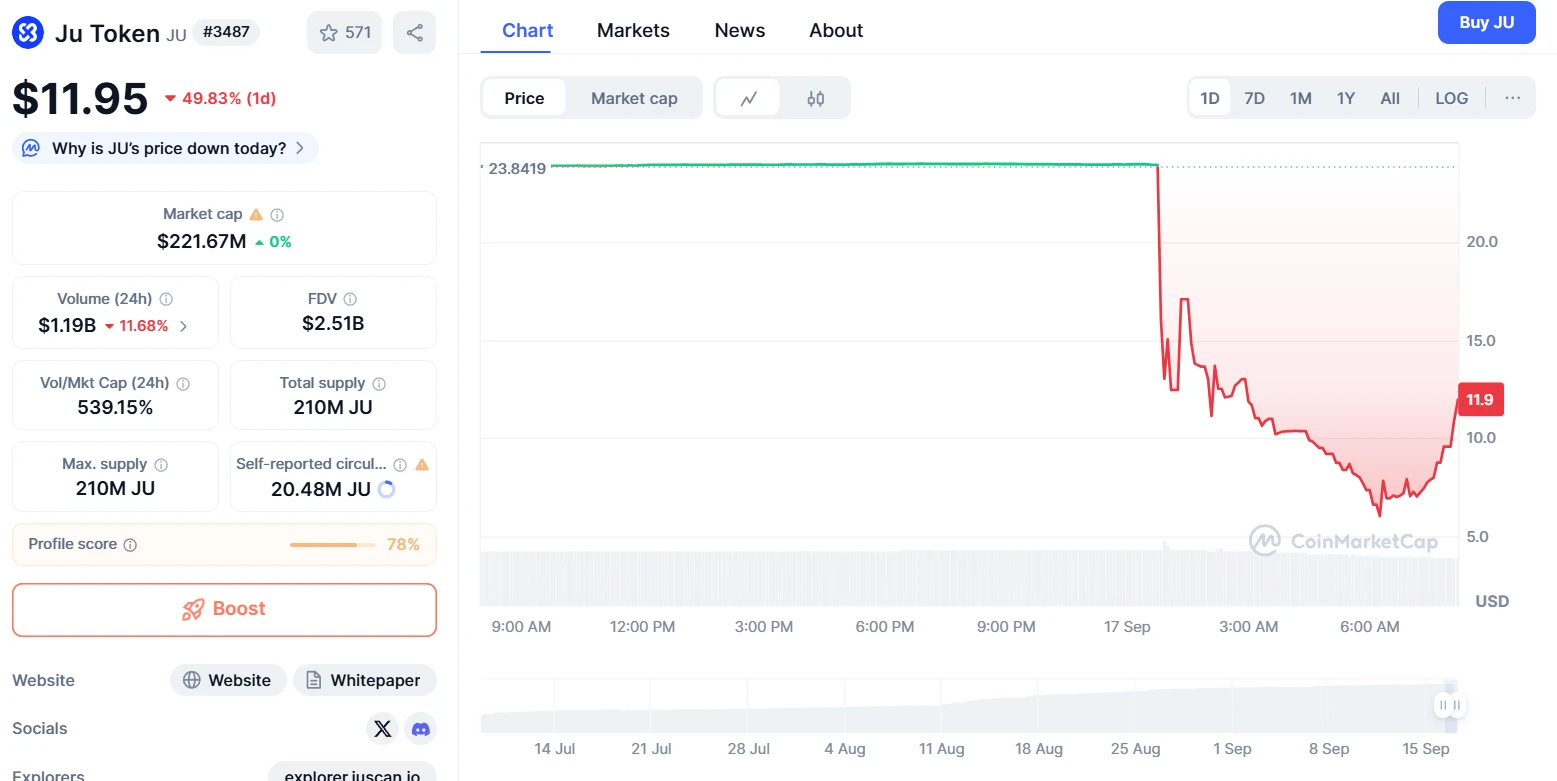Click the info icon beside Market cap
The image size is (1557, 781).
276,214
